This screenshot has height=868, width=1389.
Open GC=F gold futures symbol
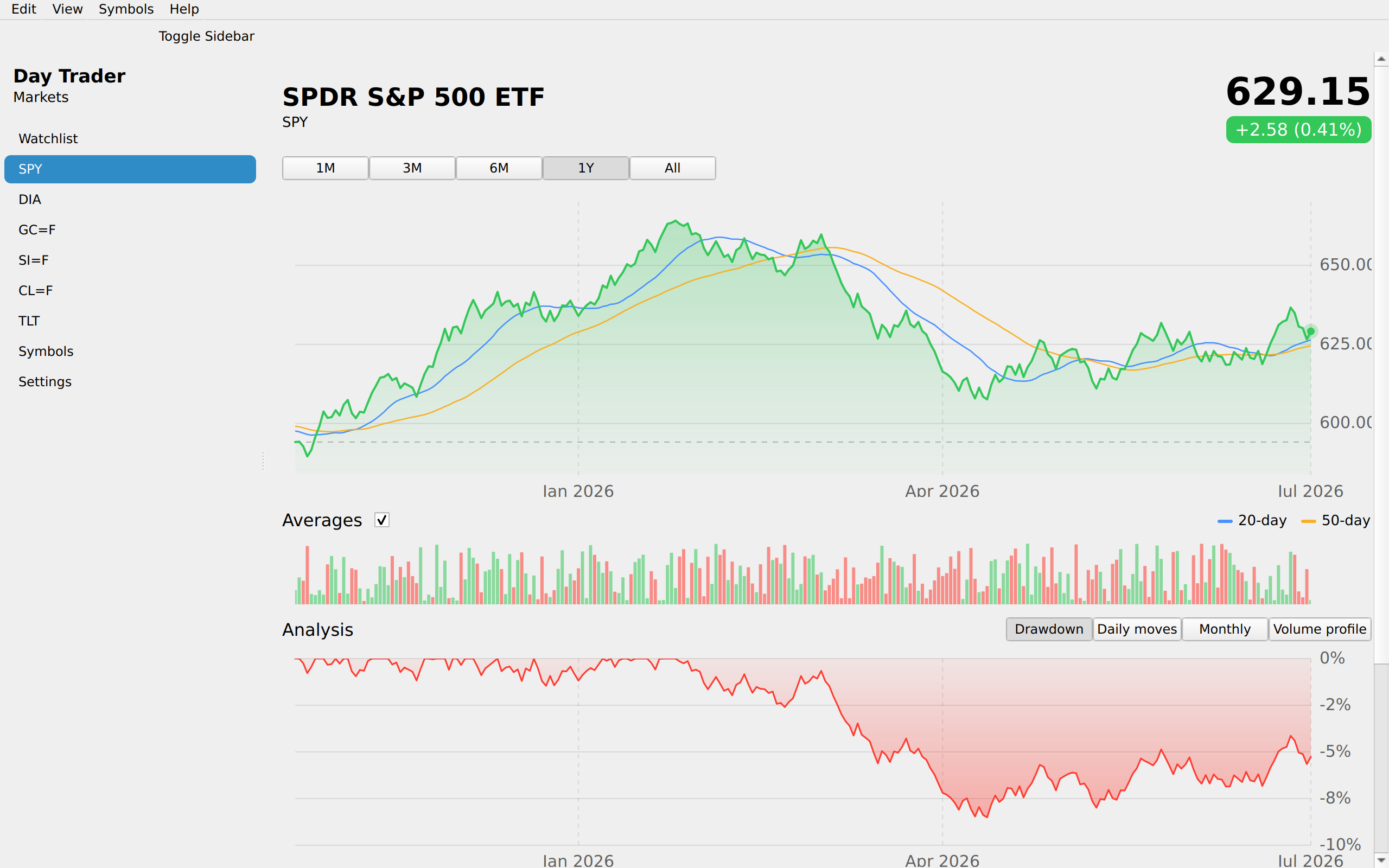click(130, 230)
